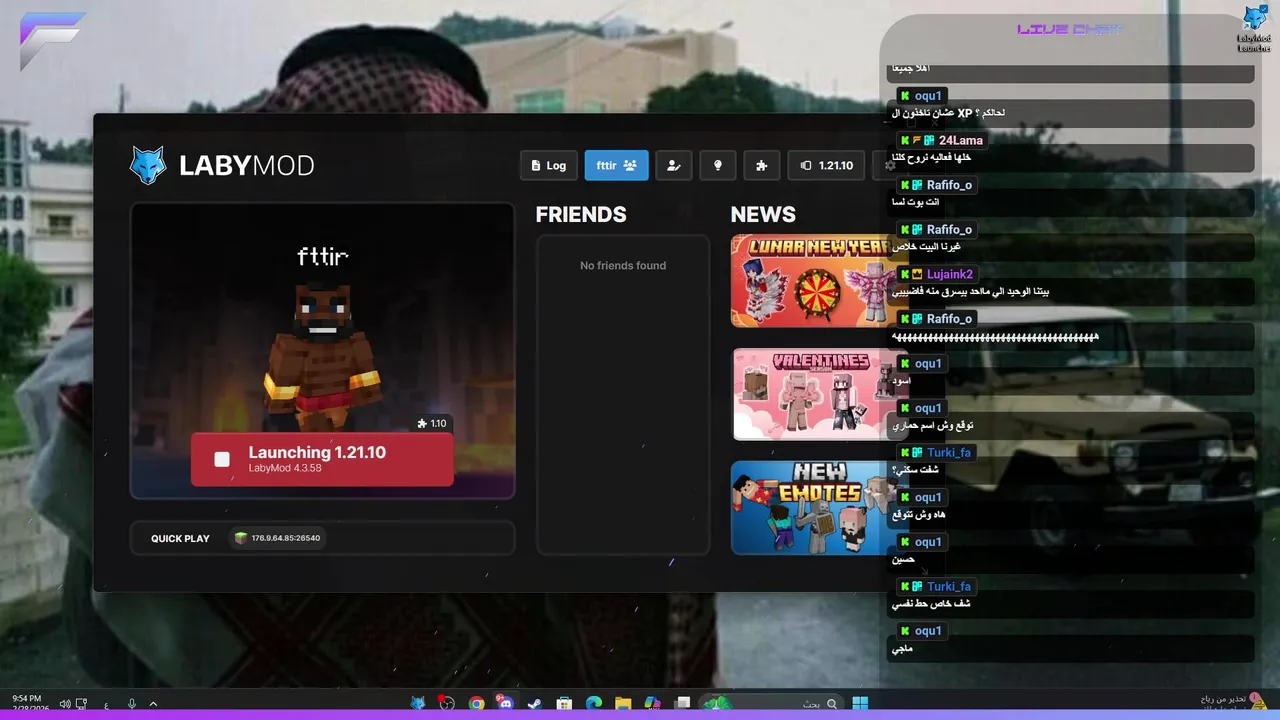
Task: Open Microsoft Store from the taskbar
Action: coord(564,703)
